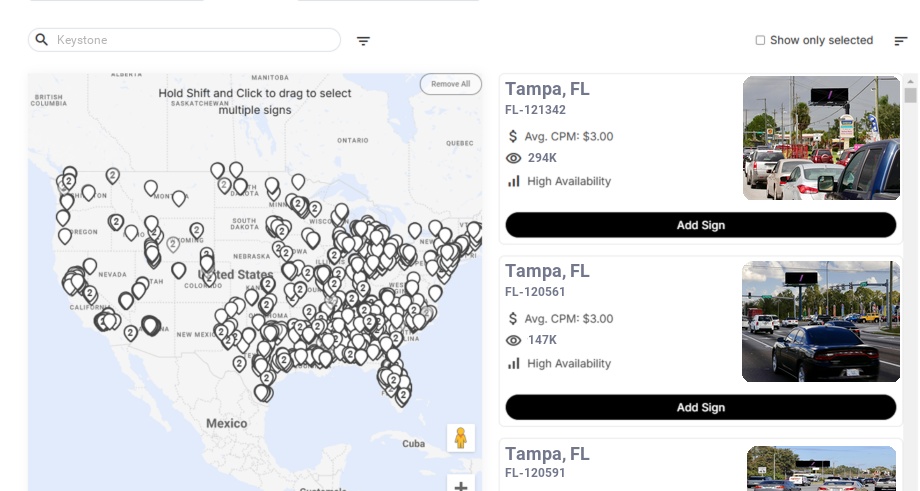Viewport: 920px width, 491px height.
Task: Open the FL-120591 billboard photo
Action: [821, 468]
